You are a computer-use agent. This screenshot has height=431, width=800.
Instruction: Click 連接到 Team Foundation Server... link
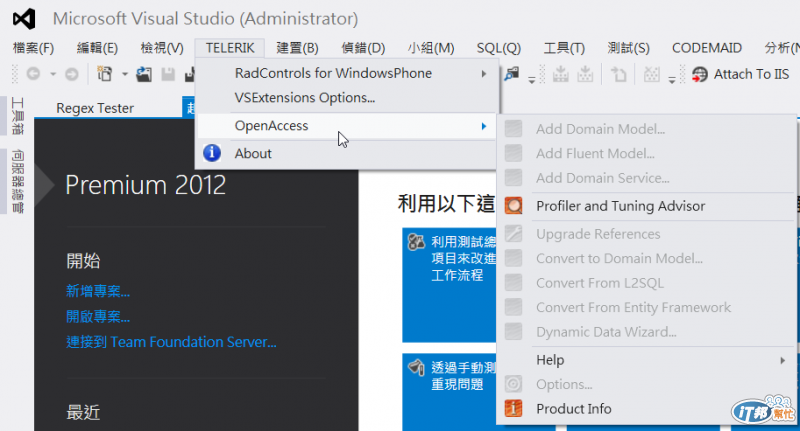(x=171, y=342)
